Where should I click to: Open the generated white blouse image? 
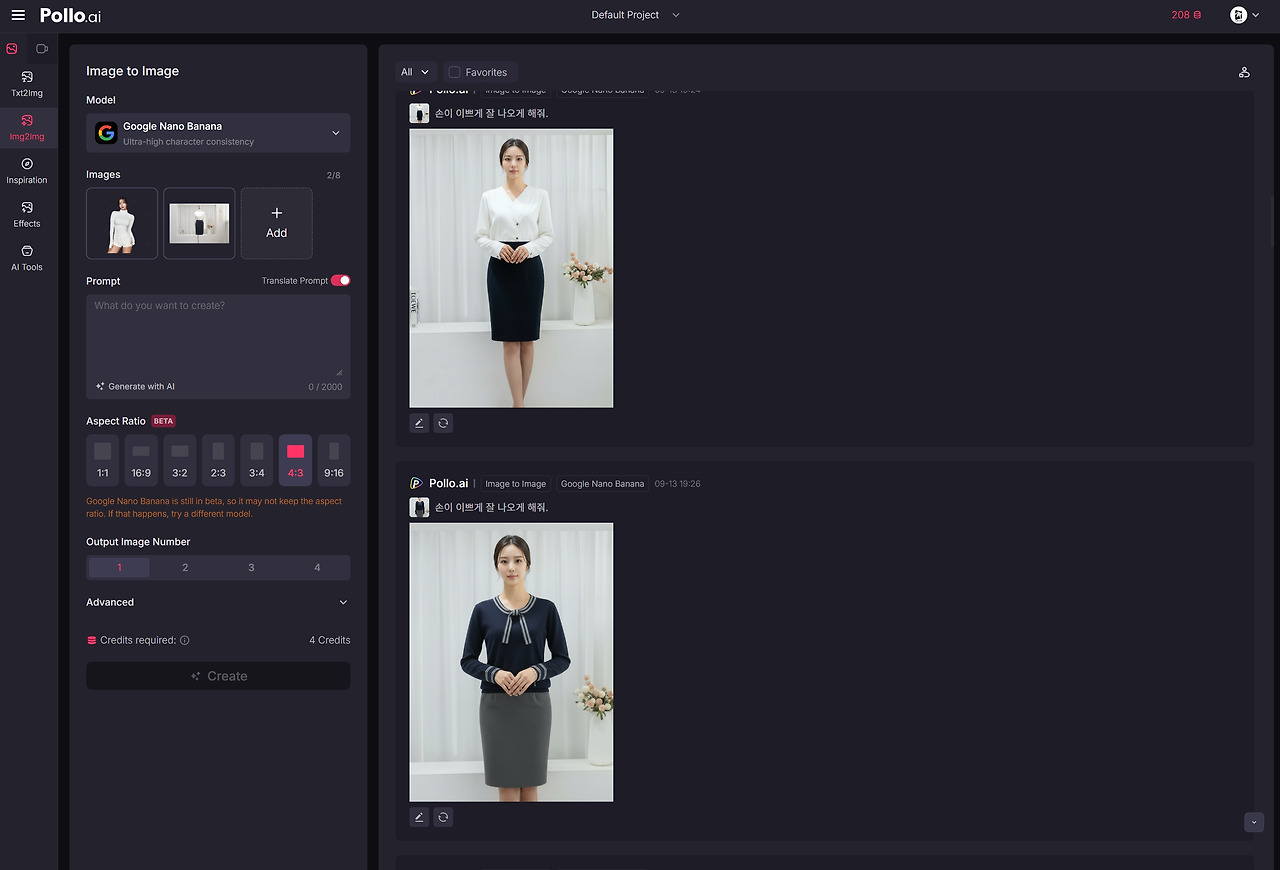coord(511,268)
